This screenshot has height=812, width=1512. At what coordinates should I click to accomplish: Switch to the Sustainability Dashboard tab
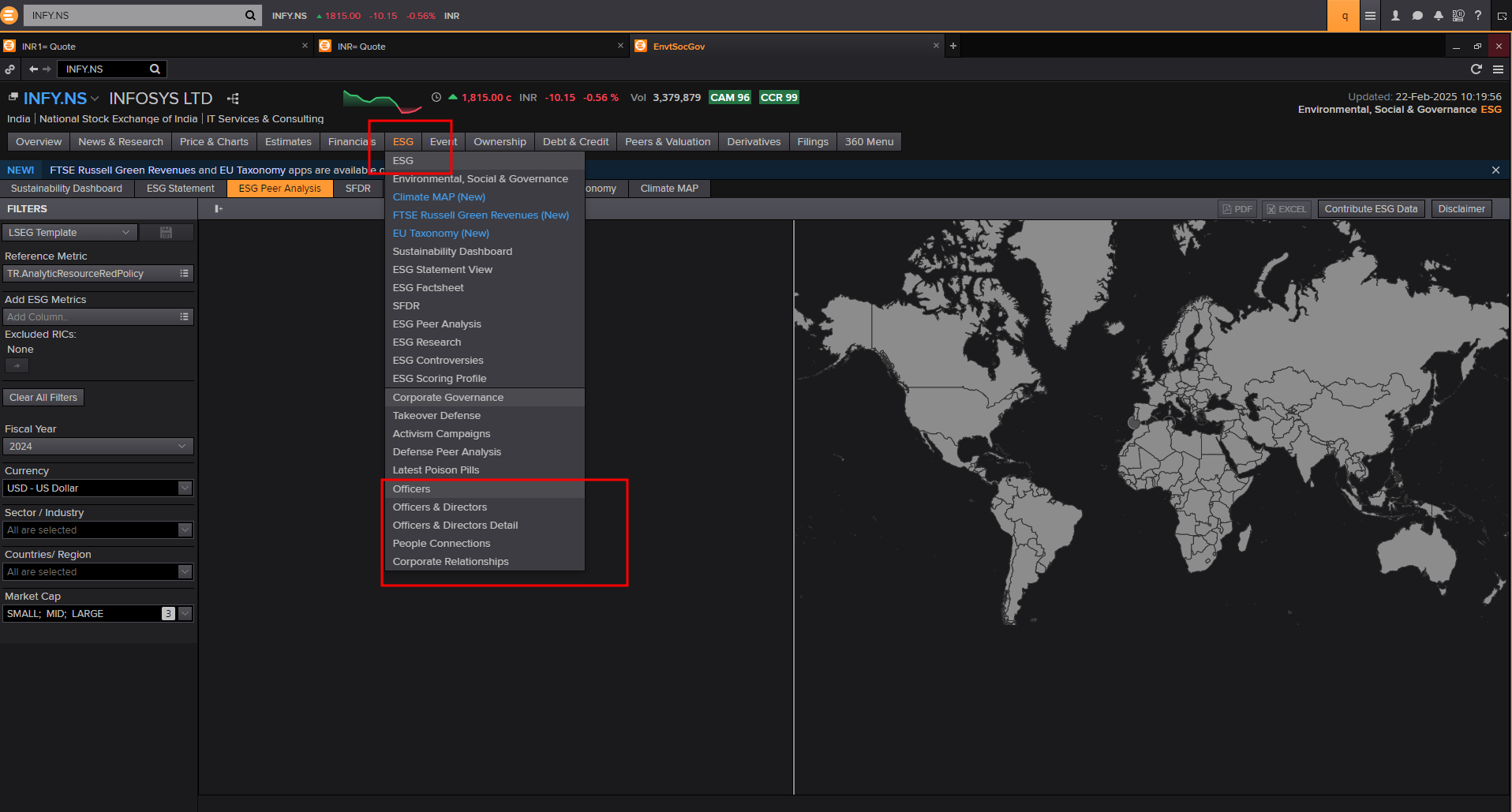coord(66,189)
